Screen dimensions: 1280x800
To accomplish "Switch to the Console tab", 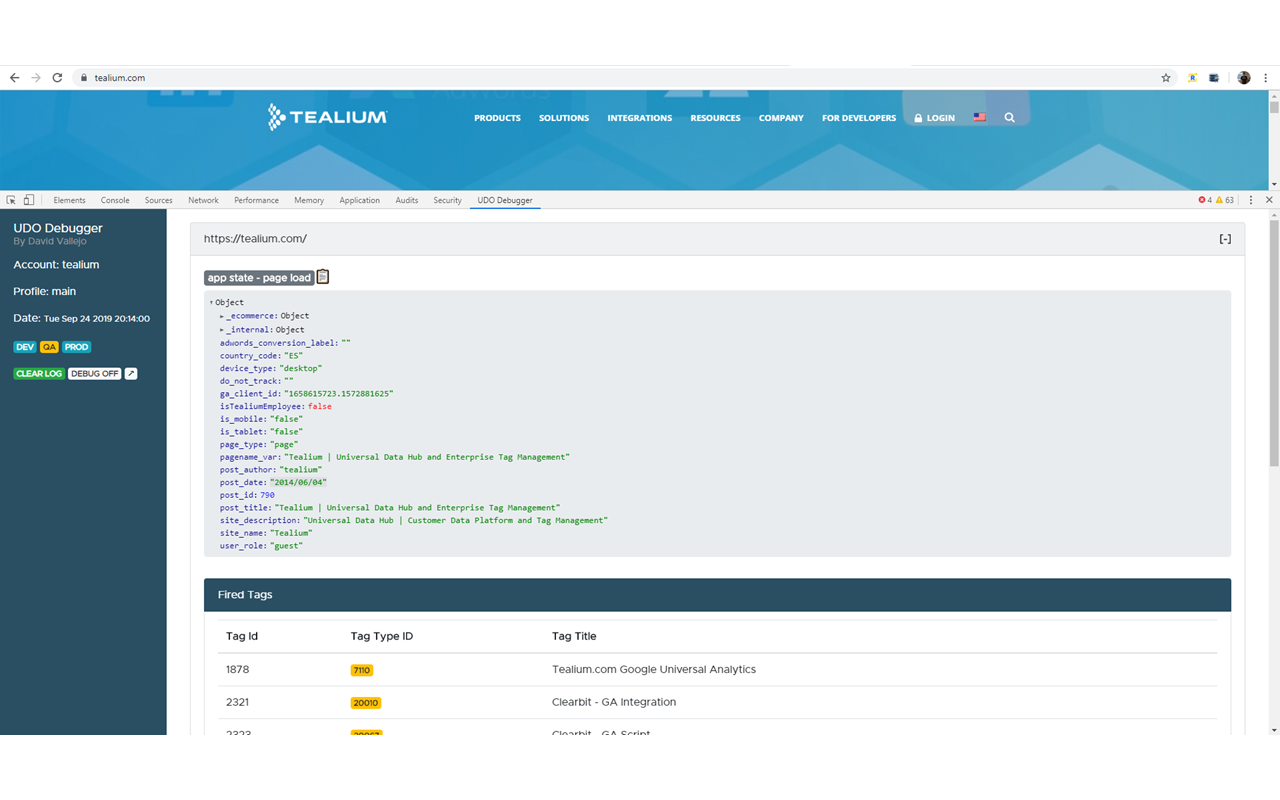I will [115, 200].
